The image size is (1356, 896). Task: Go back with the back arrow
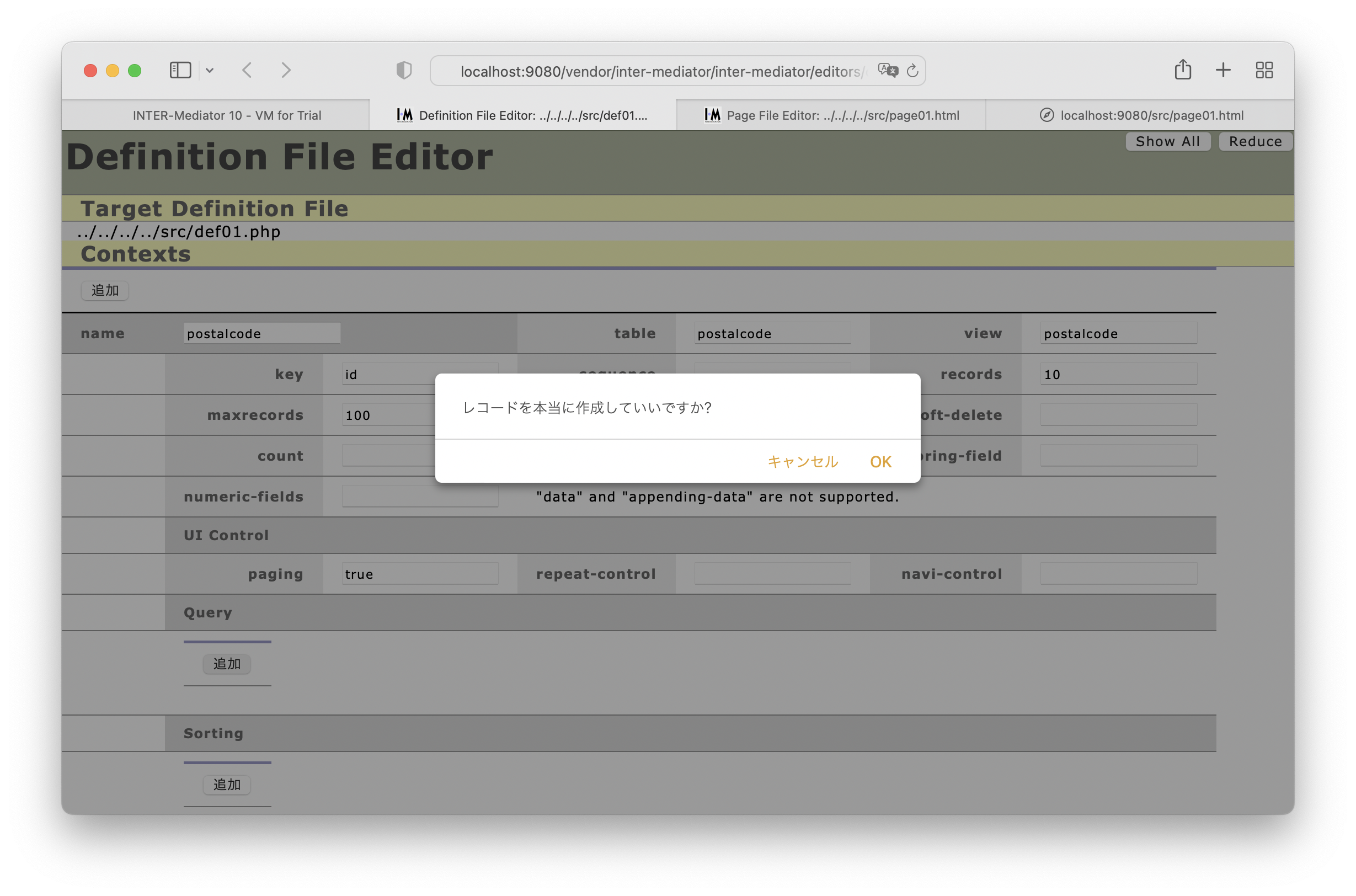click(248, 70)
